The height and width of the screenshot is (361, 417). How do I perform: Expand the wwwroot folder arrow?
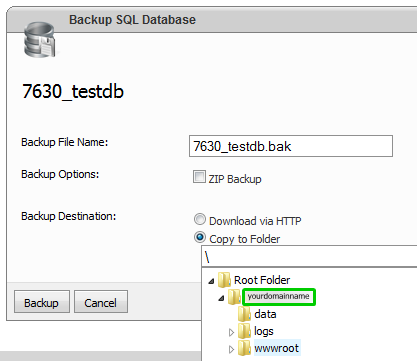point(231,349)
